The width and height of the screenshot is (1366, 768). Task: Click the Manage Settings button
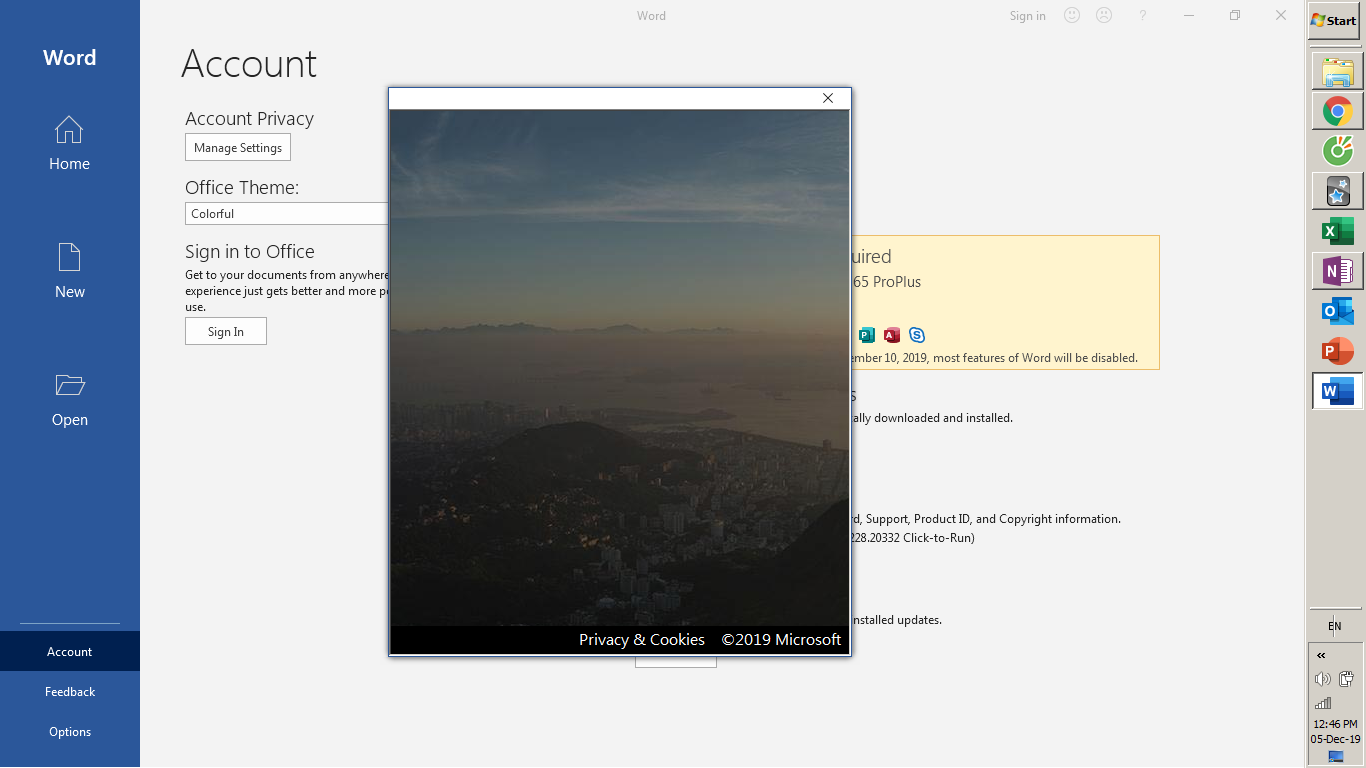click(238, 148)
